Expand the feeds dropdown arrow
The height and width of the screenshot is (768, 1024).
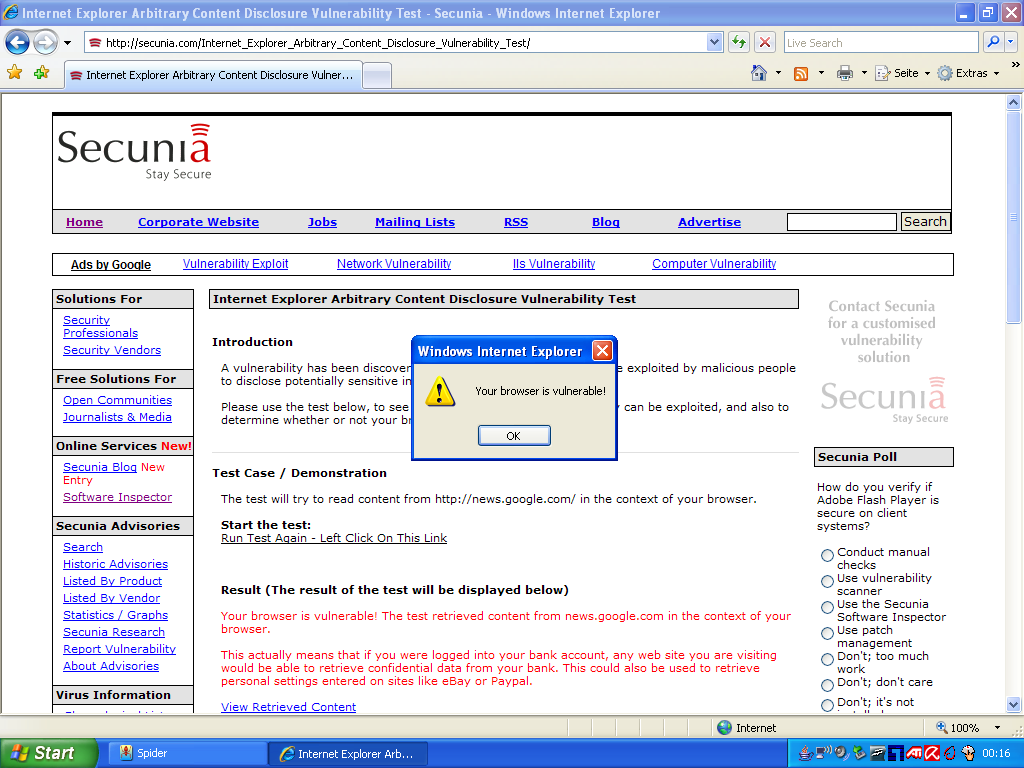[x=821, y=73]
